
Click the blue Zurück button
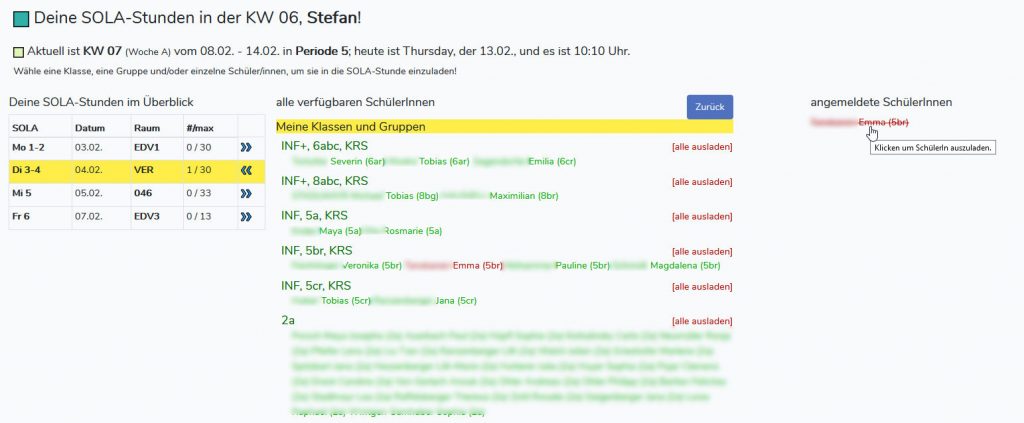pyautogui.click(x=710, y=107)
